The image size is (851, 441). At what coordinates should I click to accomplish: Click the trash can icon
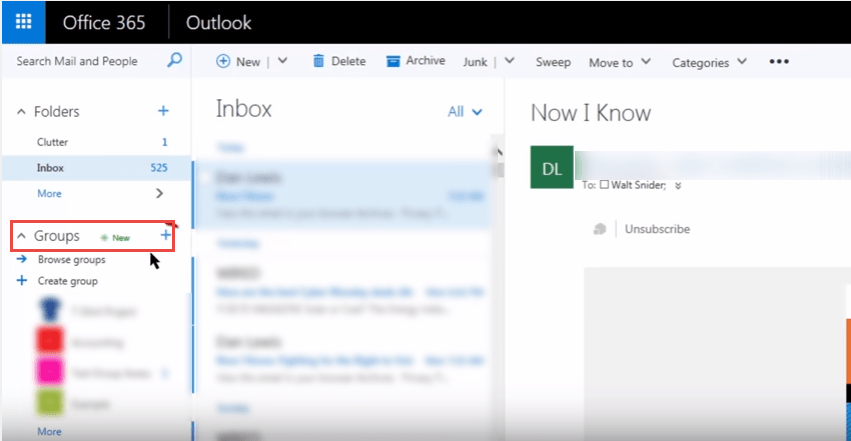[319, 61]
